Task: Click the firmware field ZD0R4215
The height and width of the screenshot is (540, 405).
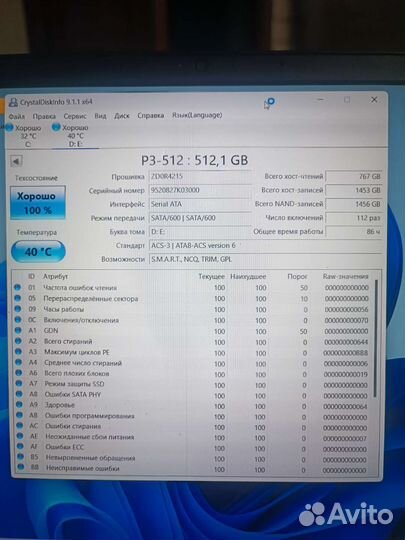Action: pyautogui.click(x=200, y=176)
